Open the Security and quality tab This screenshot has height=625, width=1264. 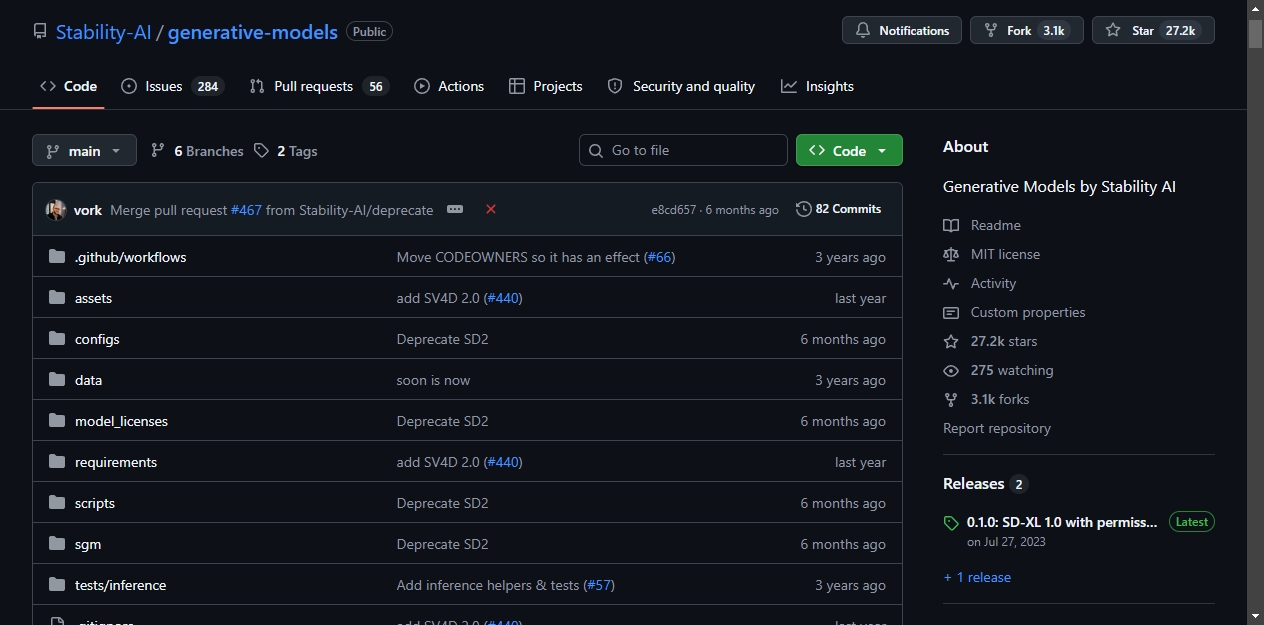click(681, 86)
